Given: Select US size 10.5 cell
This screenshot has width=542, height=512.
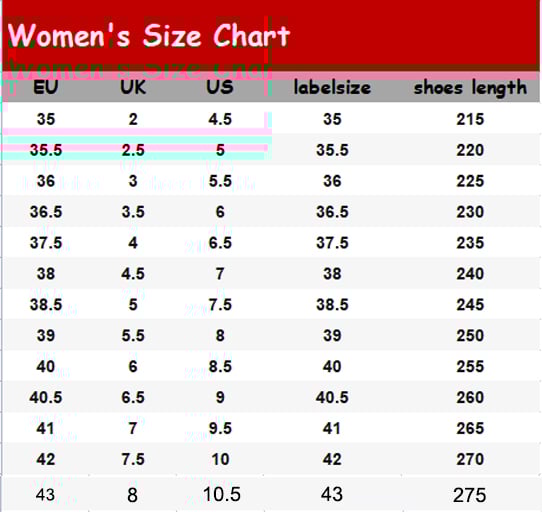Looking at the screenshot, I should coord(222,494).
